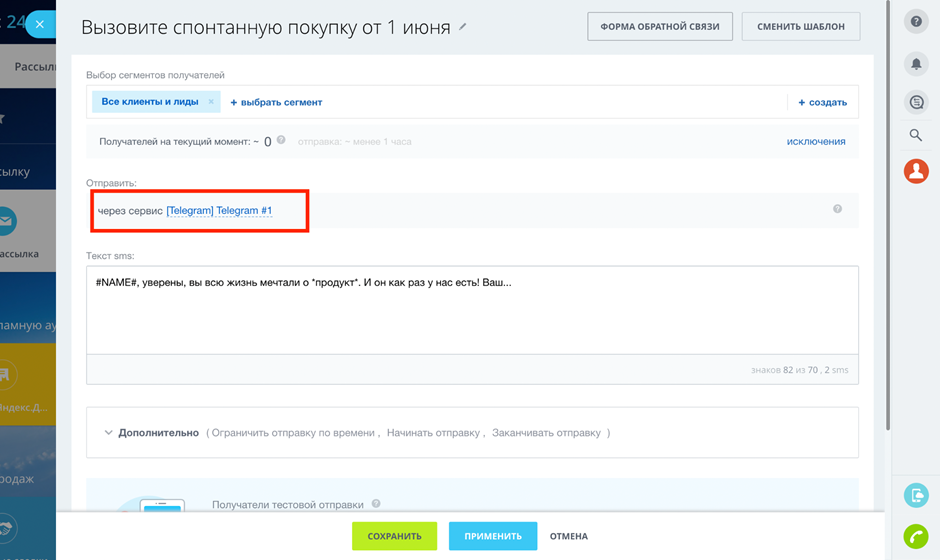Image resolution: width=940 pixels, height=560 pixels.
Task: Close the slider panel with X button
Action: tap(40, 25)
